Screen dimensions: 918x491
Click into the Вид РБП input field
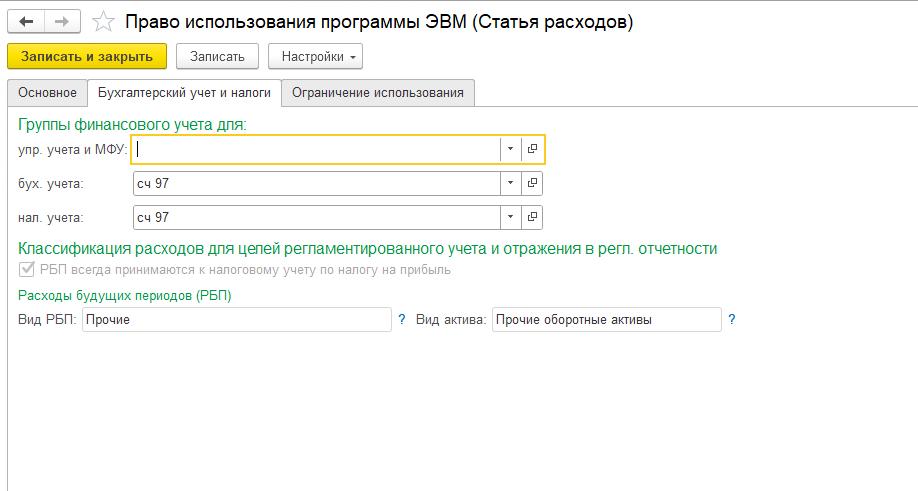(237, 319)
